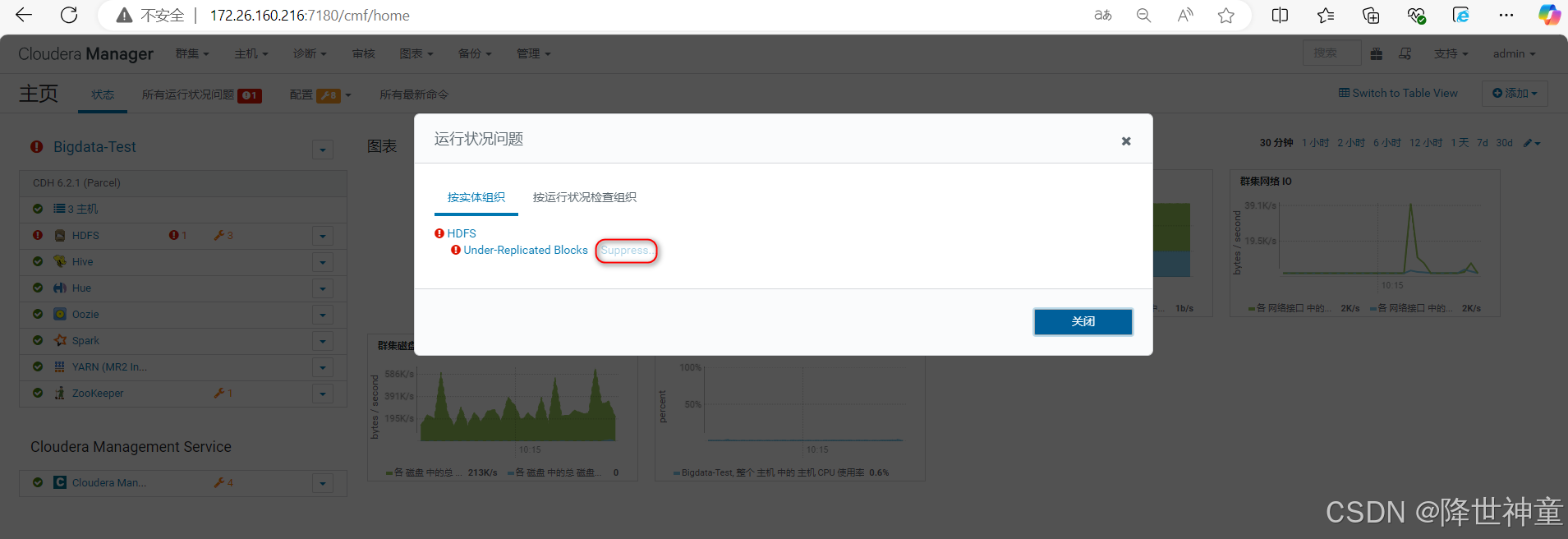Switch to 按运行状况检查组织 tab
The width and height of the screenshot is (1568, 539).
click(x=585, y=197)
